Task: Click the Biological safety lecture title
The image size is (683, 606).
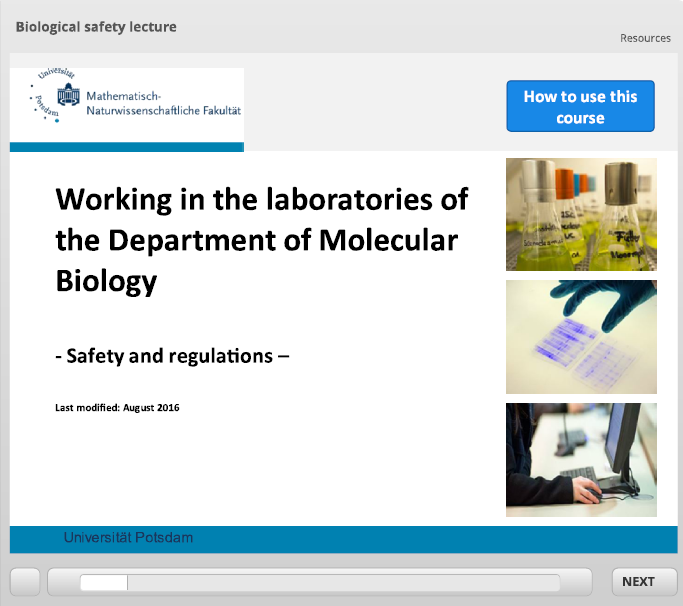Action: (x=96, y=27)
